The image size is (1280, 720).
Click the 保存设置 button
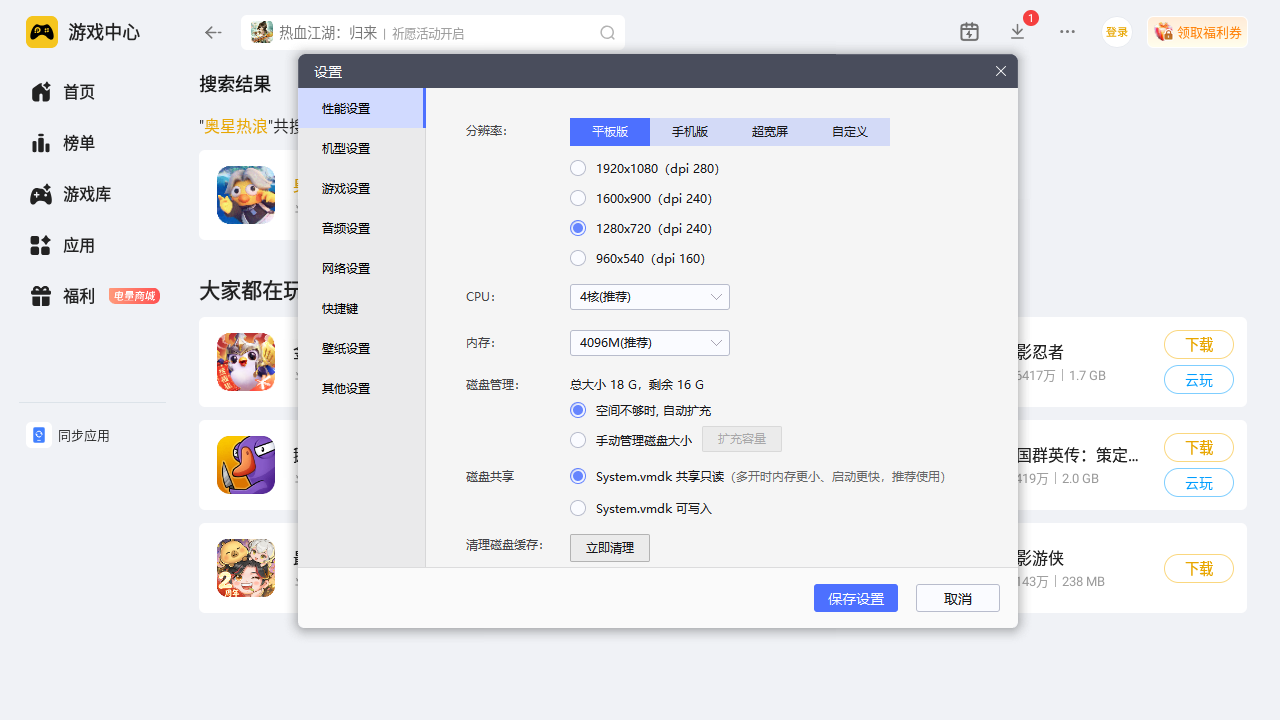point(855,598)
